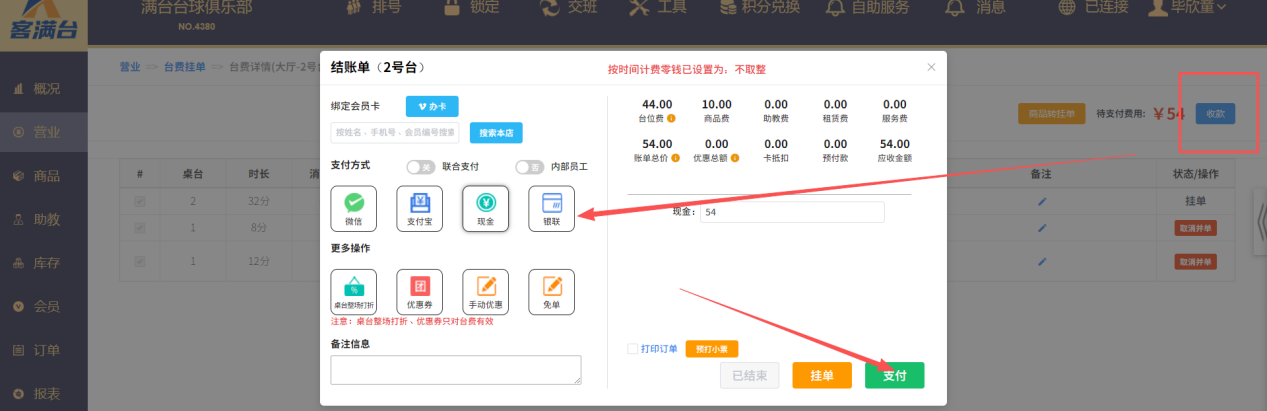Click the orange 挂单 hold button
The width and height of the screenshot is (1267, 411).
822,375
